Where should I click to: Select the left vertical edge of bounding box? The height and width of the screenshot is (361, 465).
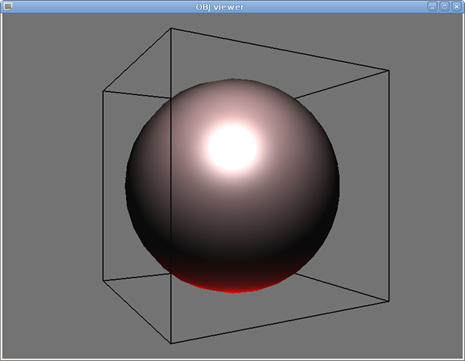coord(103,186)
